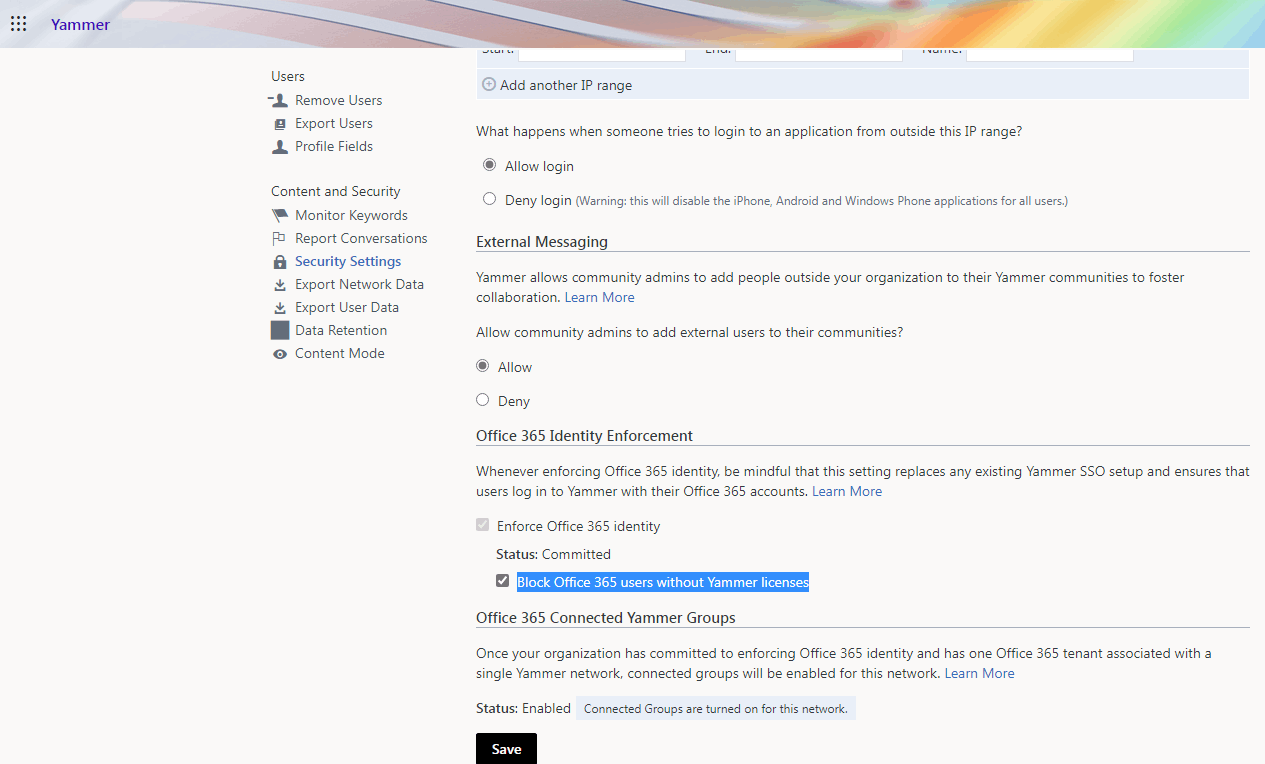Viewport: 1265px width, 764px height.
Task: Click the Monitor Keywords flag icon
Action: pos(280,215)
